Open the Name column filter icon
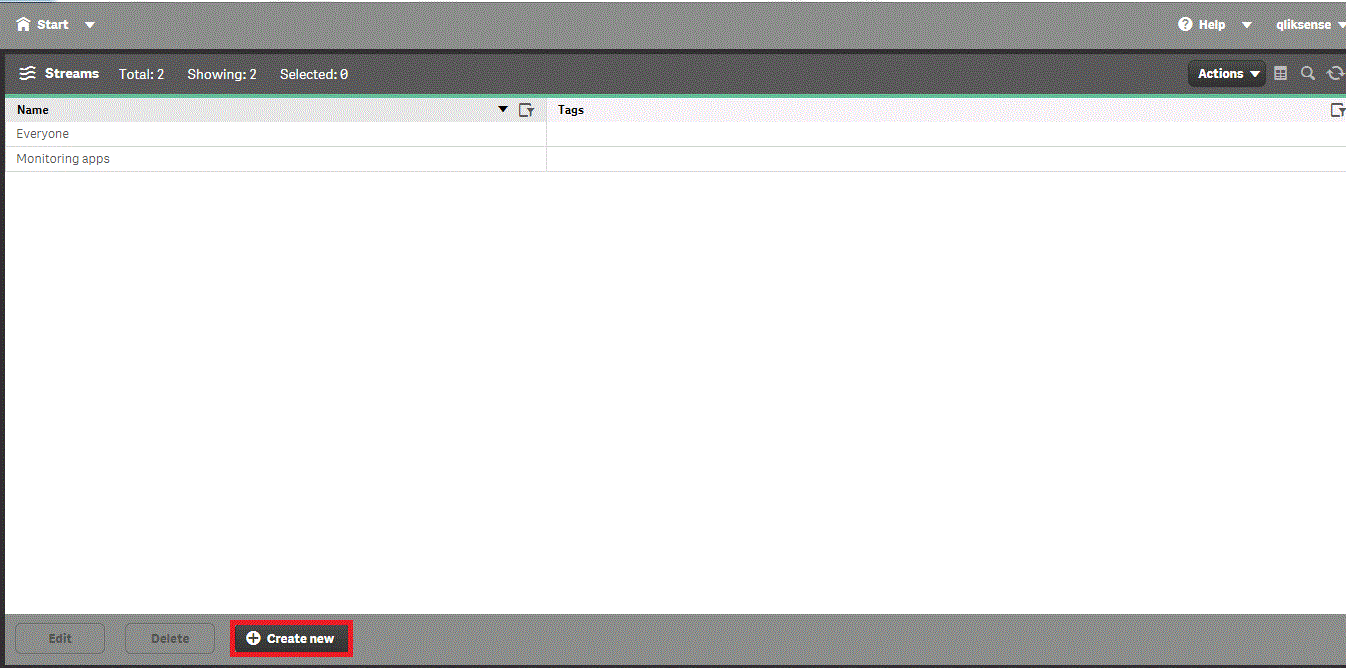The width and height of the screenshot is (1346, 668). click(x=527, y=110)
